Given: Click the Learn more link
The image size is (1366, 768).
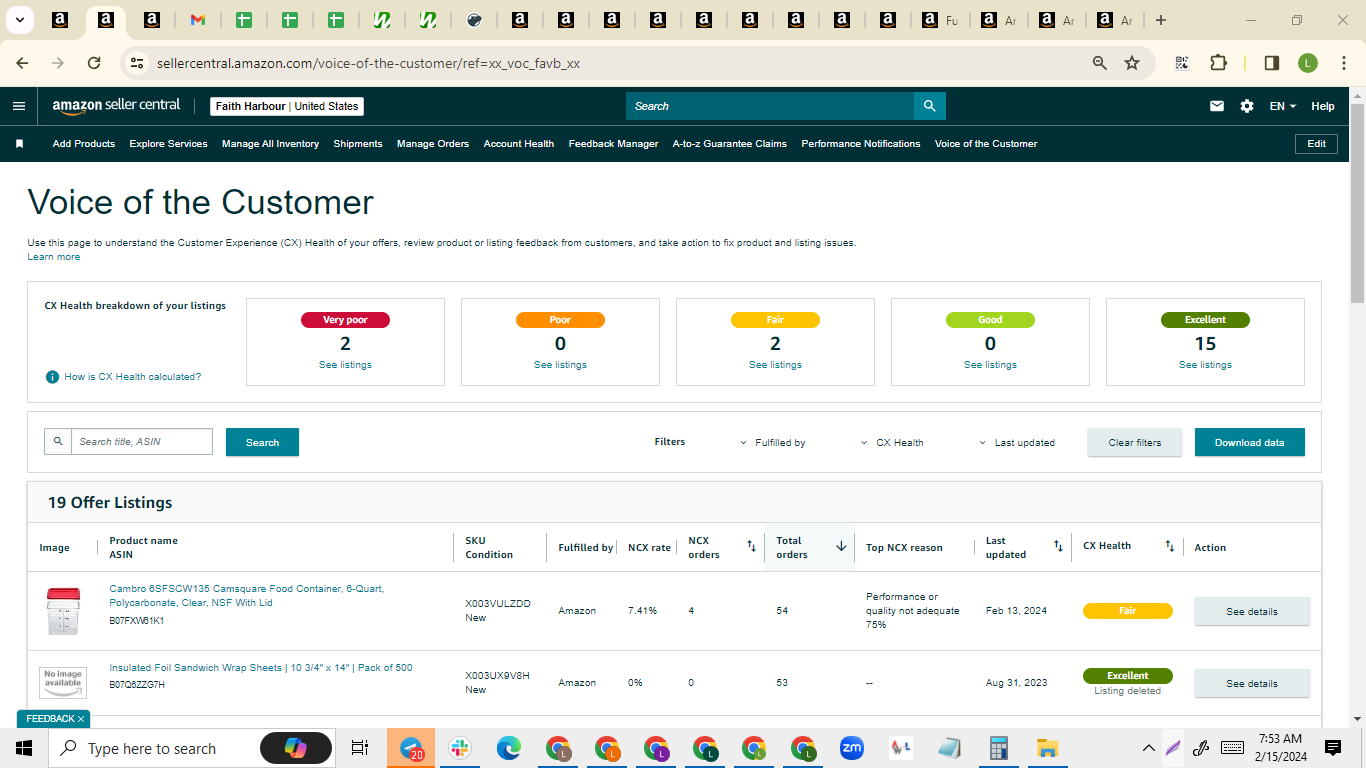Looking at the screenshot, I should [x=54, y=257].
